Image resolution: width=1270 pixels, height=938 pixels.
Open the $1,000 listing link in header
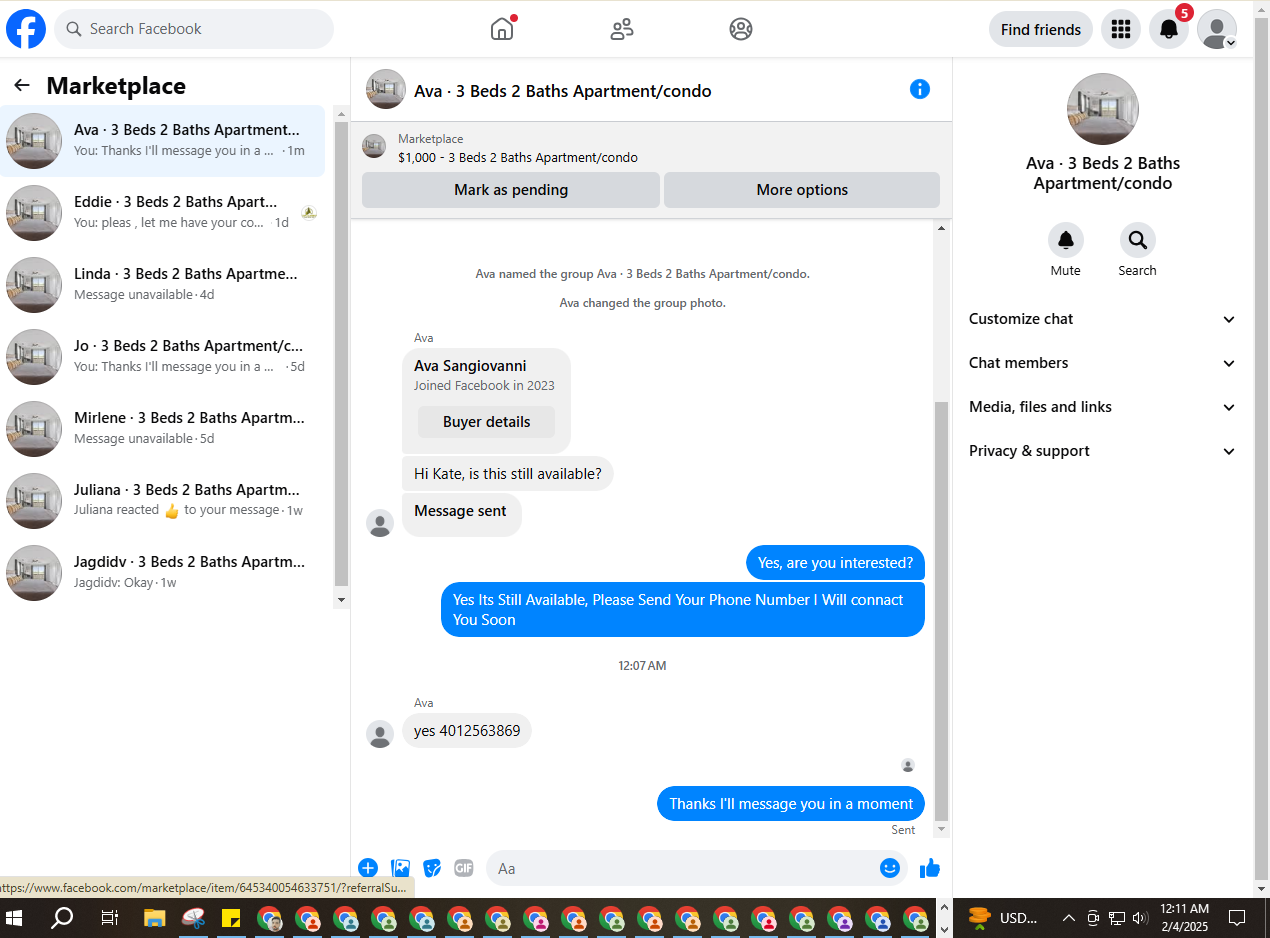[518, 157]
